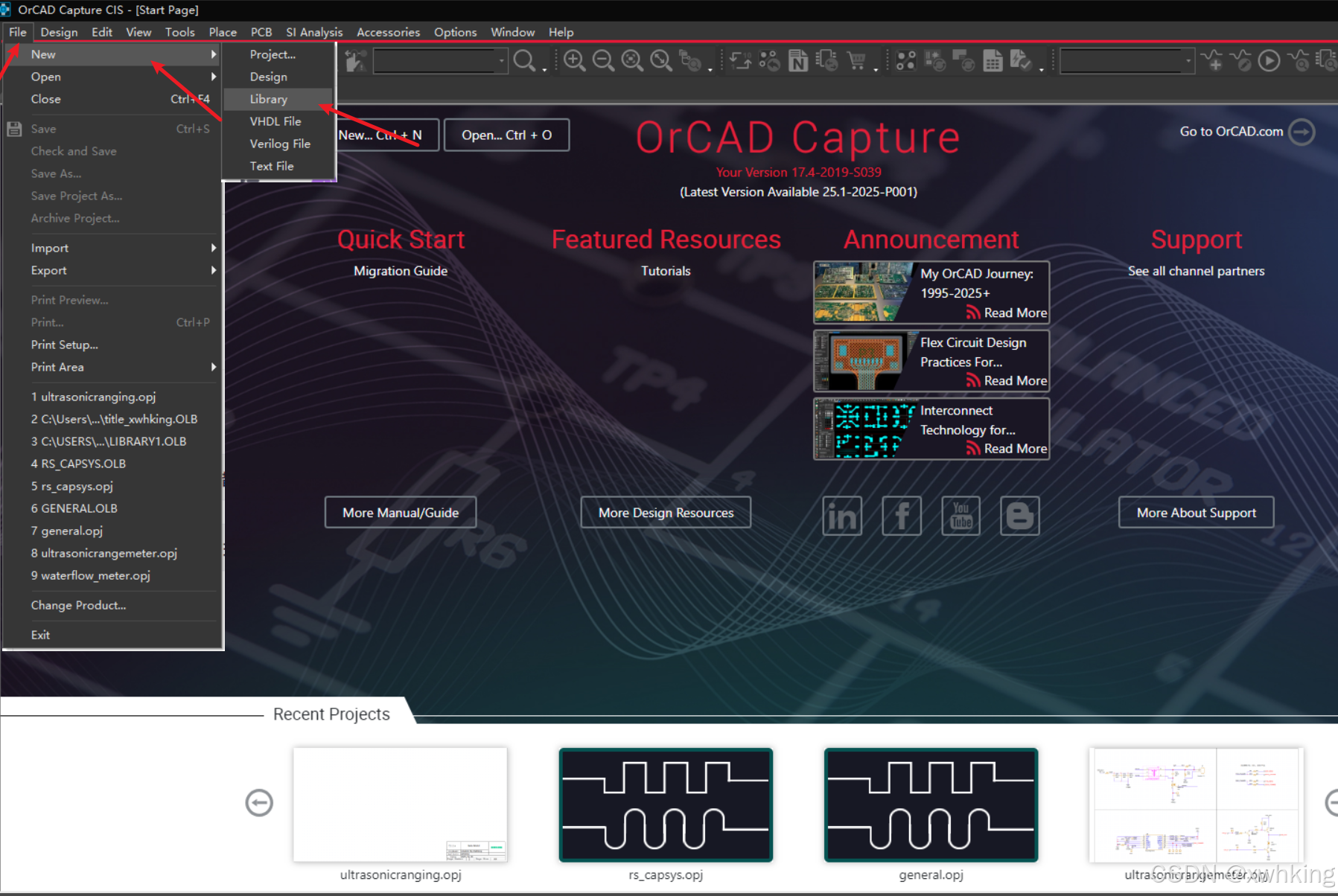Open the Accessories menu
The height and width of the screenshot is (896, 1338).
[388, 32]
